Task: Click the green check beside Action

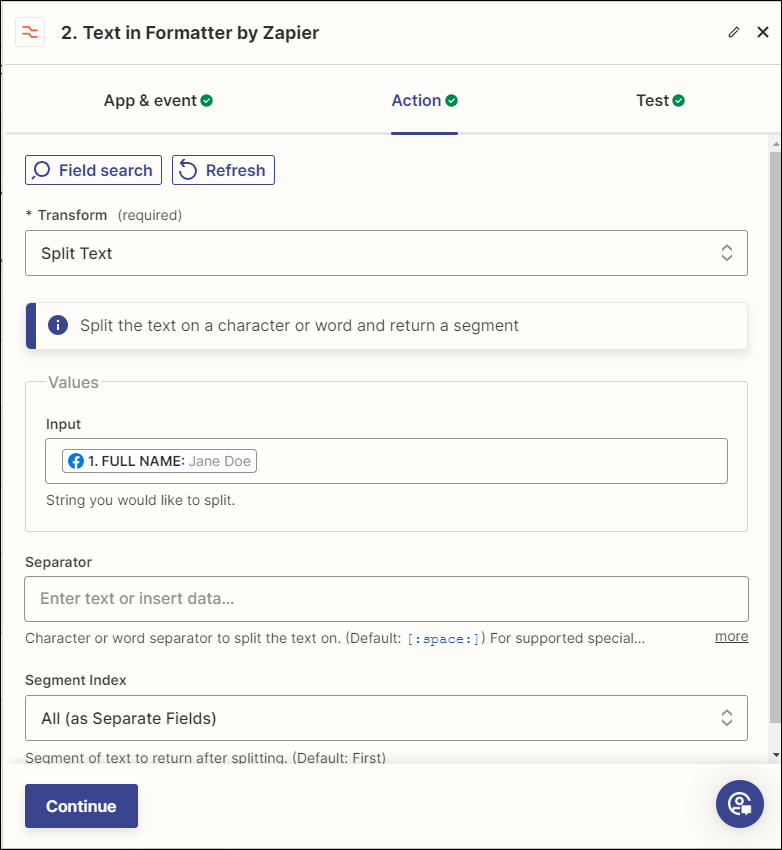Action: click(x=451, y=100)
